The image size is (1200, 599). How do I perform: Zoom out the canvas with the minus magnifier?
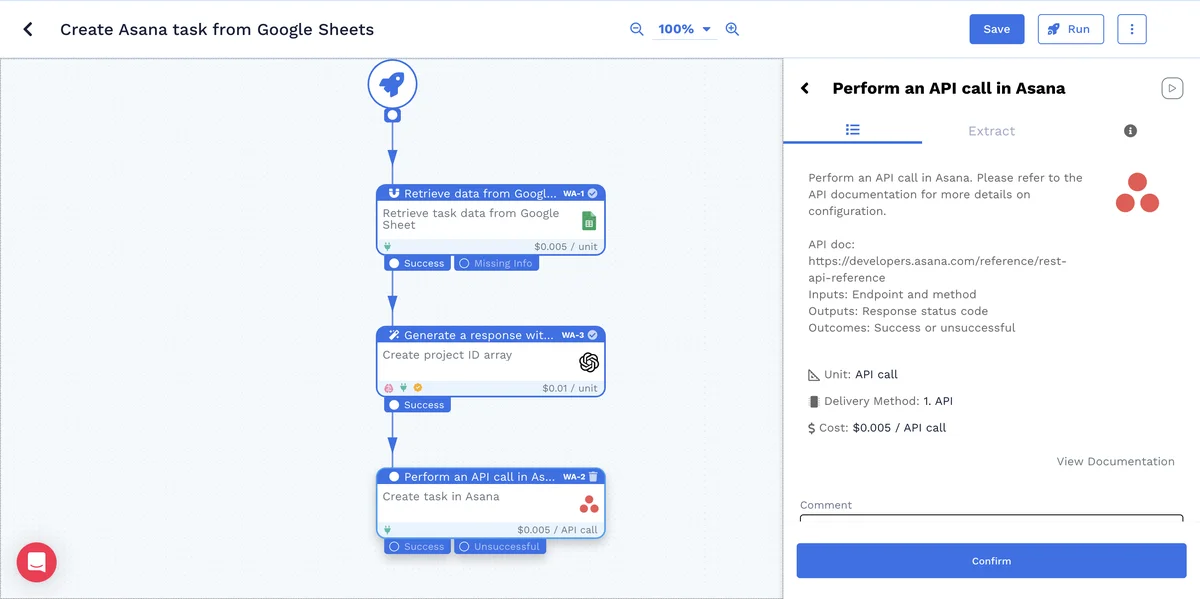point(636,30)
